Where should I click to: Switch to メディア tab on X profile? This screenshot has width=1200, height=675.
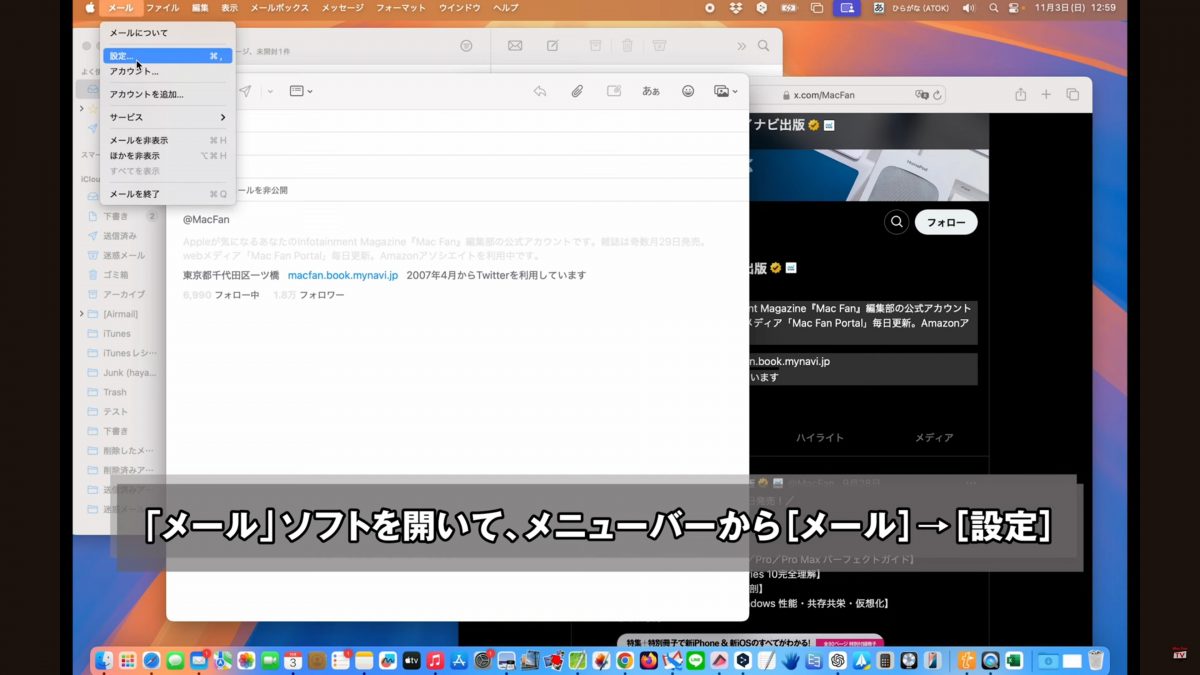935,438
